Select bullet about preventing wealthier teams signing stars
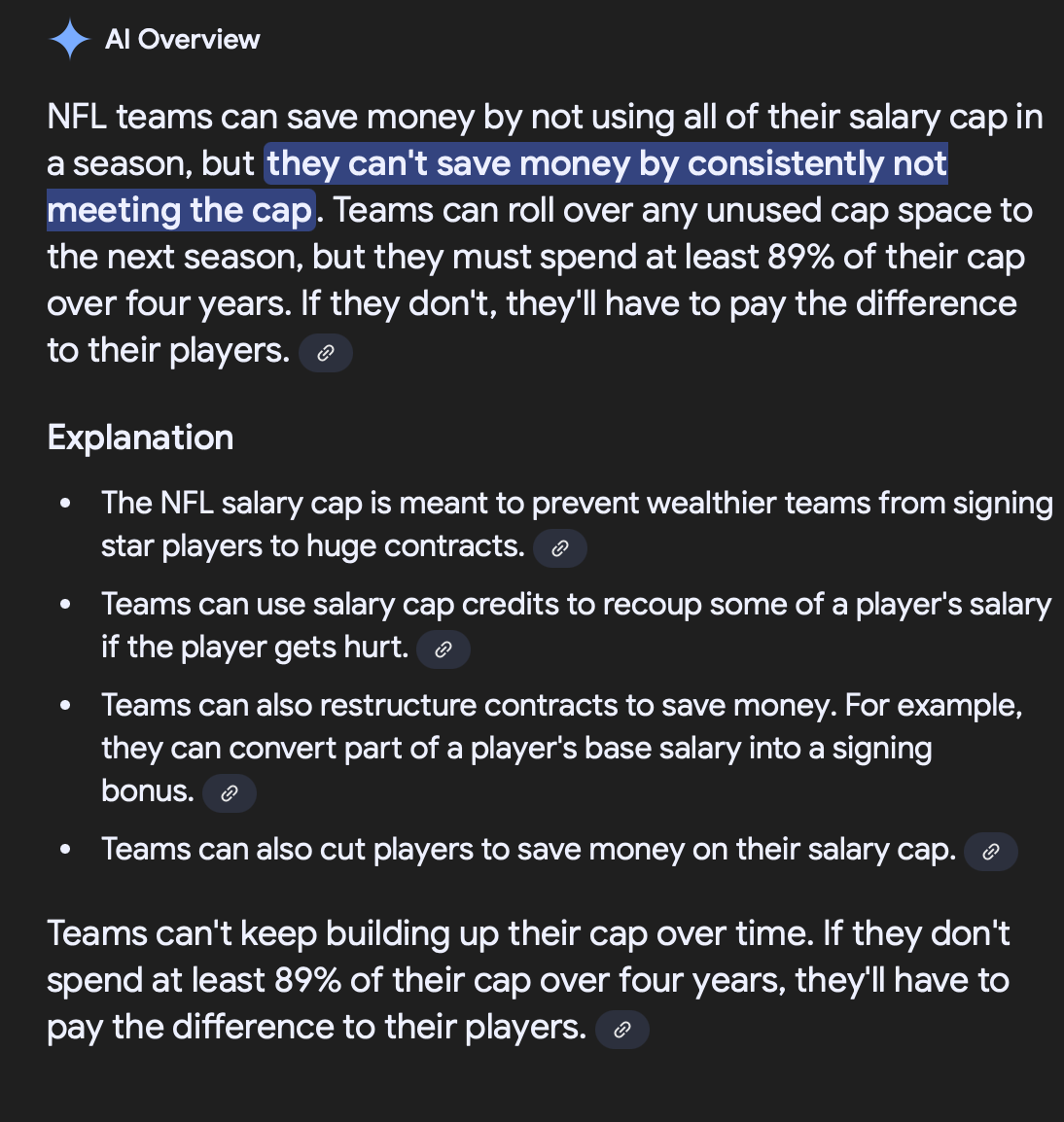Viewport: 1064px width, 1122px height. tap(577, 504)
